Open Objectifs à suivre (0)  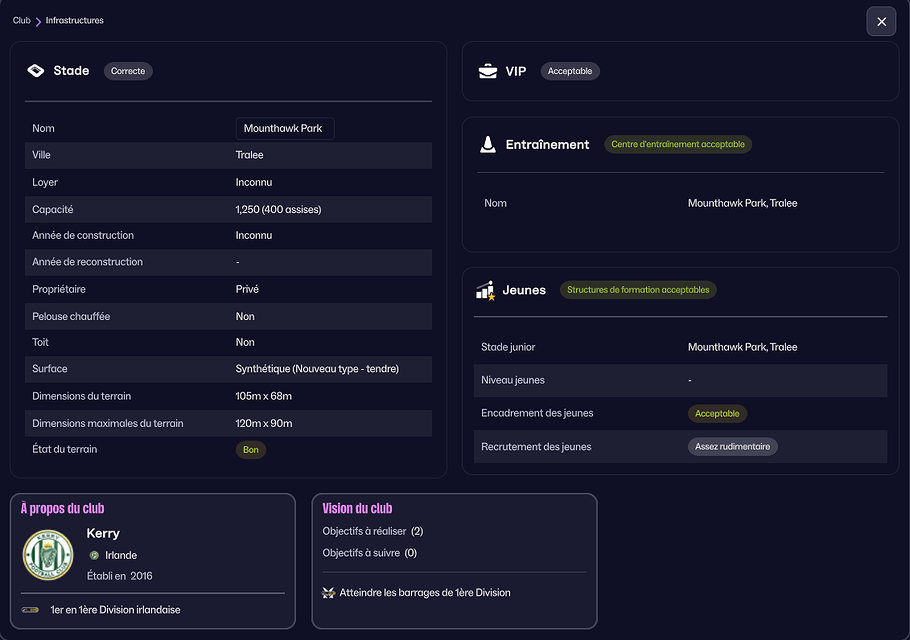pos(370,553)
